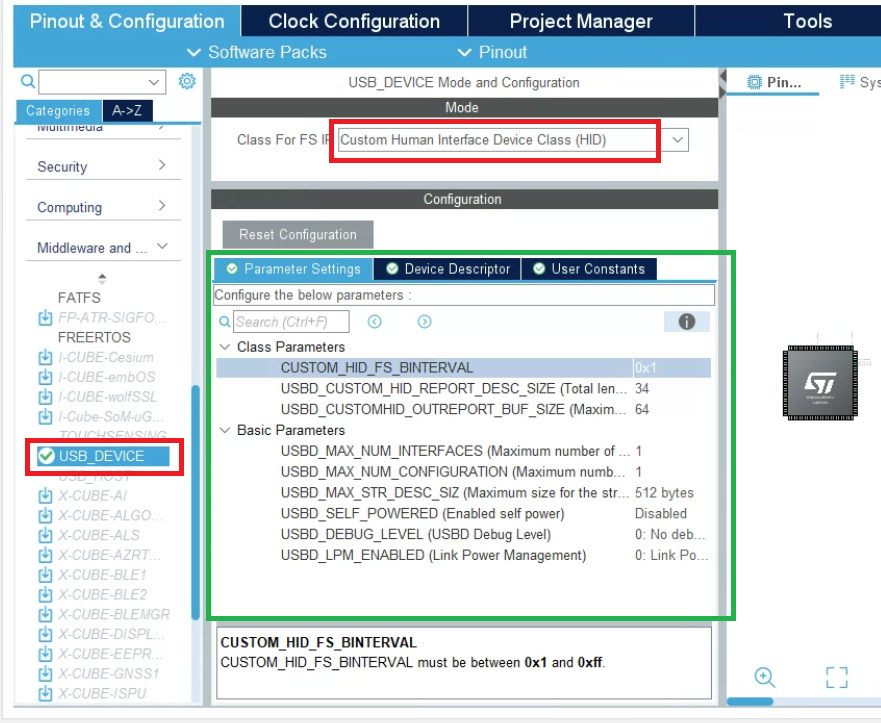This screenshot has width=881, height=723.
Task: Go to next parameter search result arrow
Action: coord(424,321)
